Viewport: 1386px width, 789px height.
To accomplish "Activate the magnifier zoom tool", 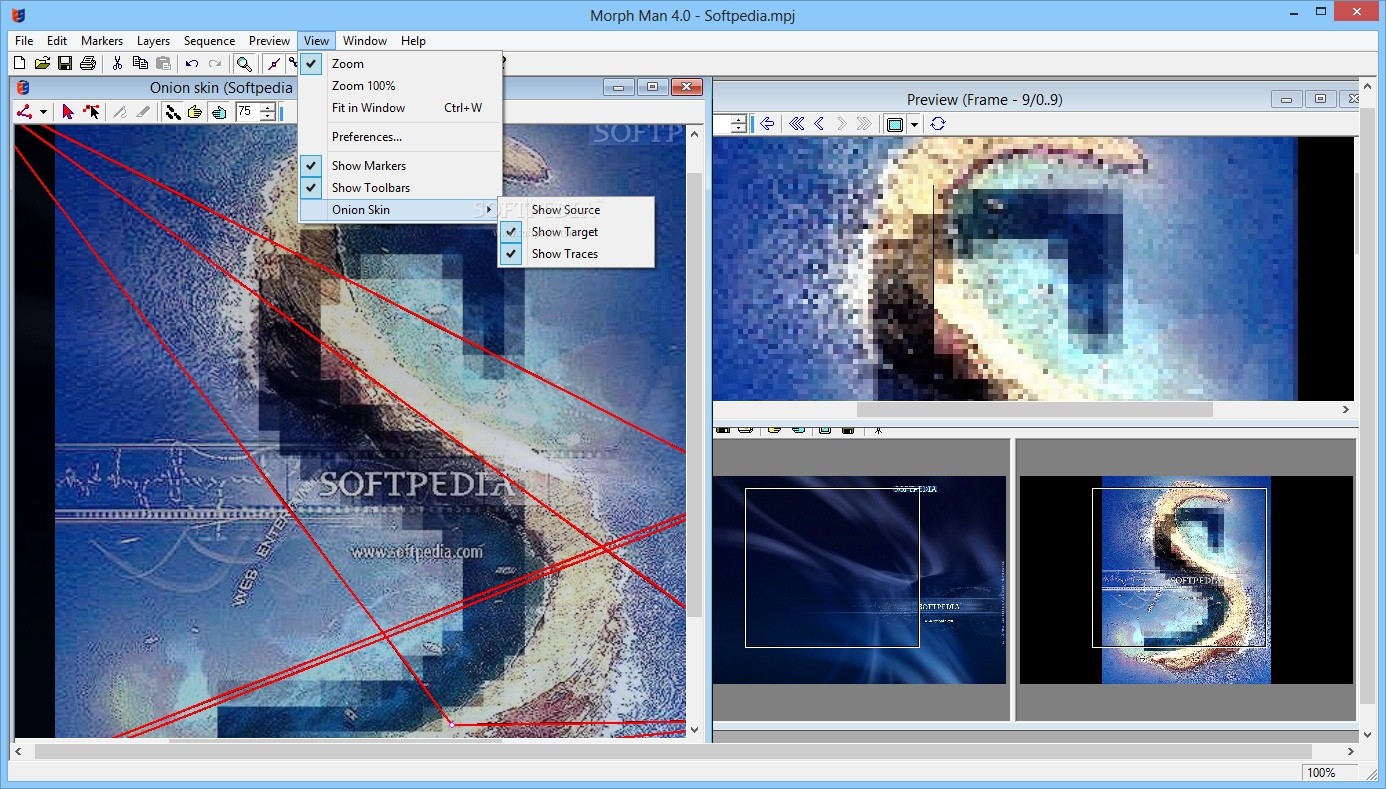I will [243, 63].
